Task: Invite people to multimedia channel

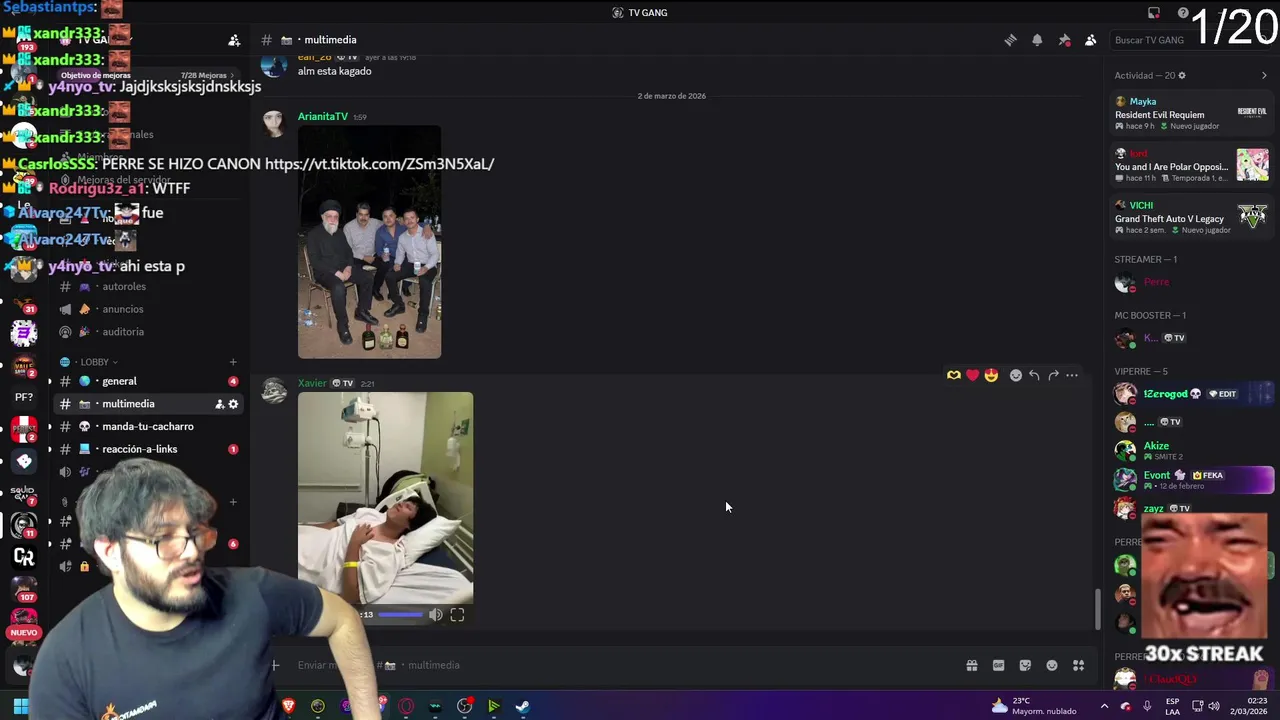Action: 219,404
